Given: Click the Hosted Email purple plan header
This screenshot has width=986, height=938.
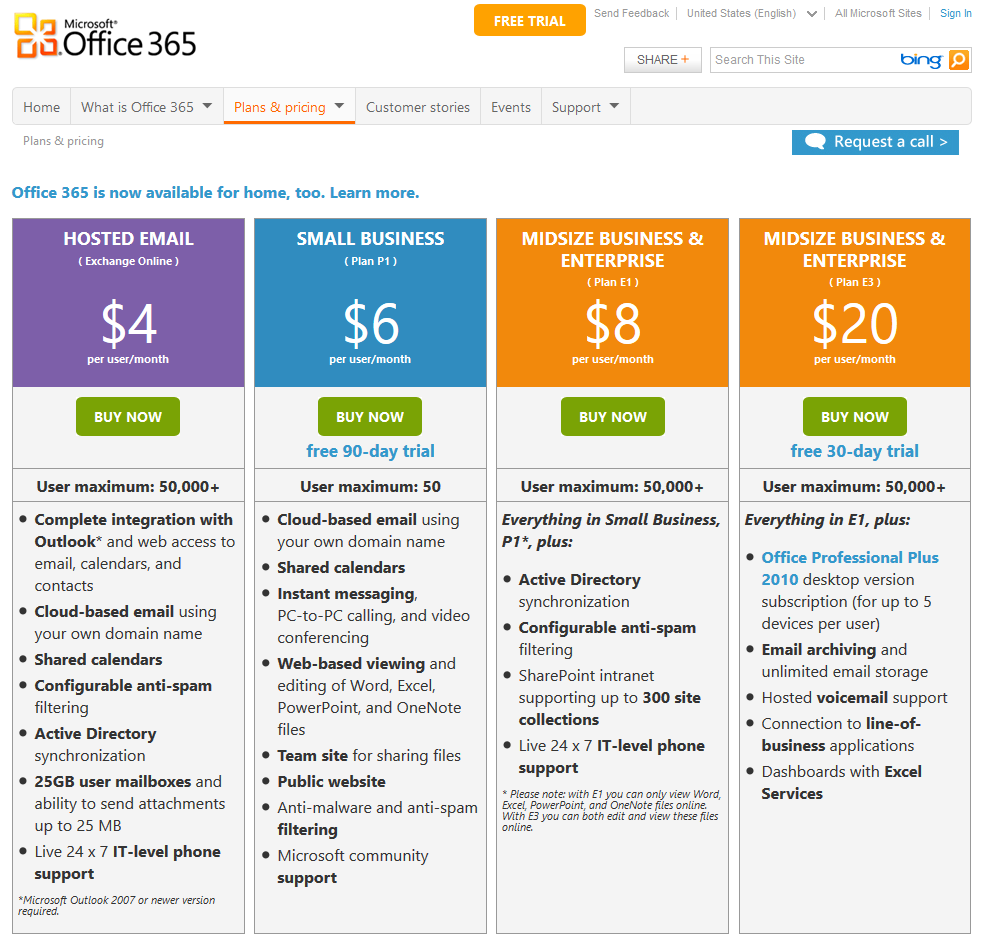Looking at the screenshot, I should point(128,302).
